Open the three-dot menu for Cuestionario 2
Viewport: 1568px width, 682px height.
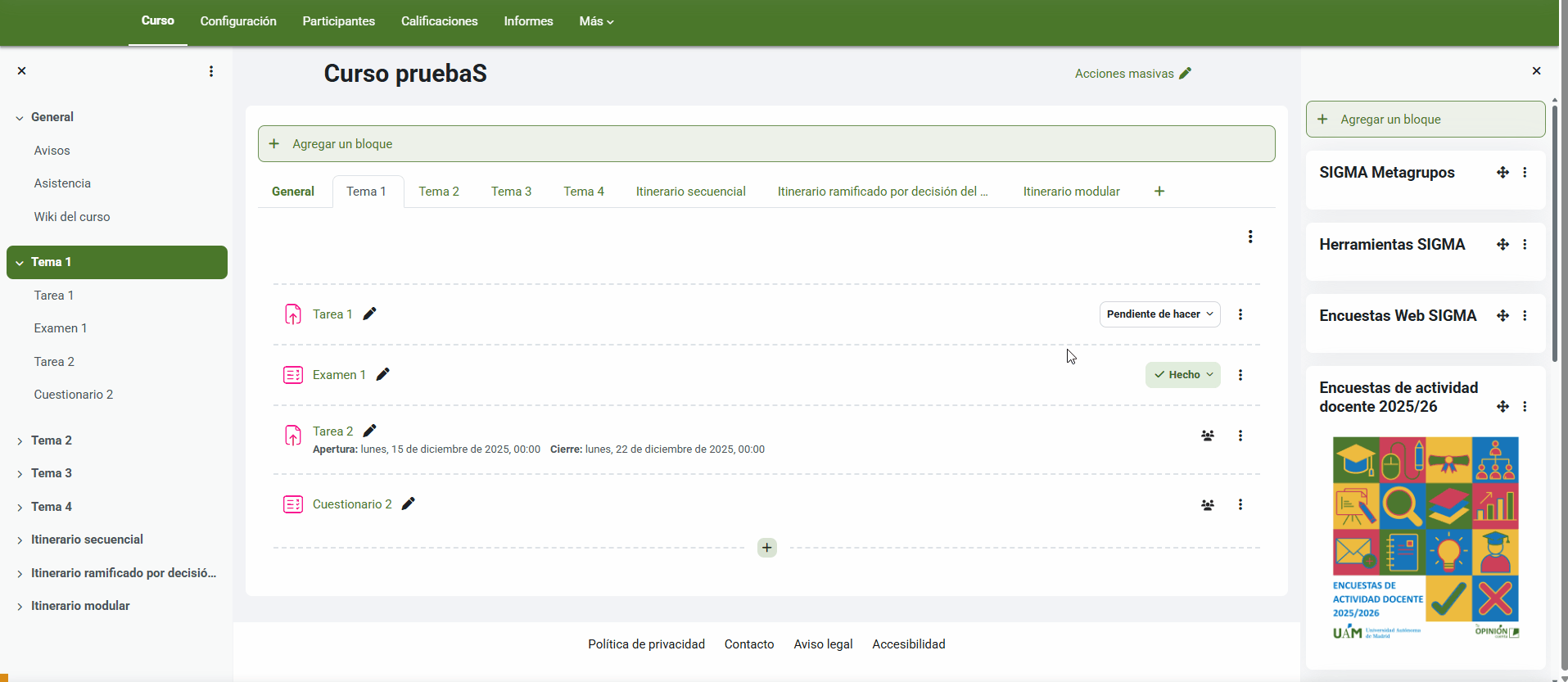tap(1240, 504)
